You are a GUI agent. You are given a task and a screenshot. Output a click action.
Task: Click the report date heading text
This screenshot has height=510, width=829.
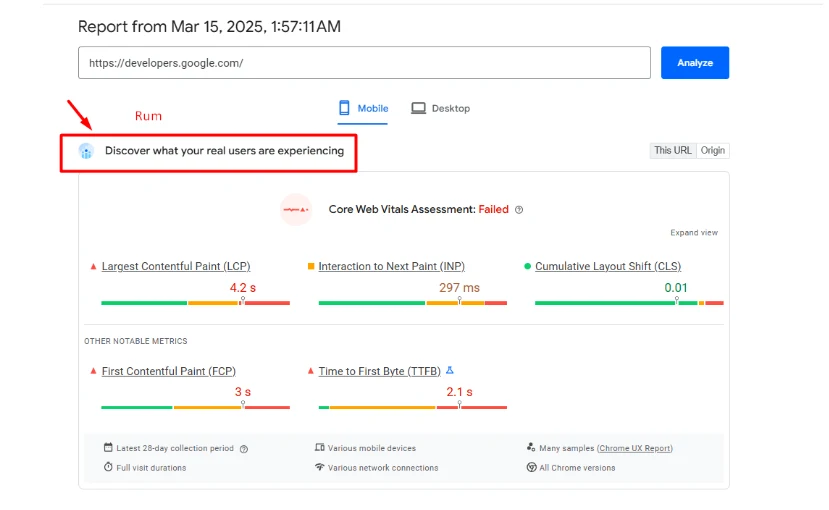click(209, 26)
